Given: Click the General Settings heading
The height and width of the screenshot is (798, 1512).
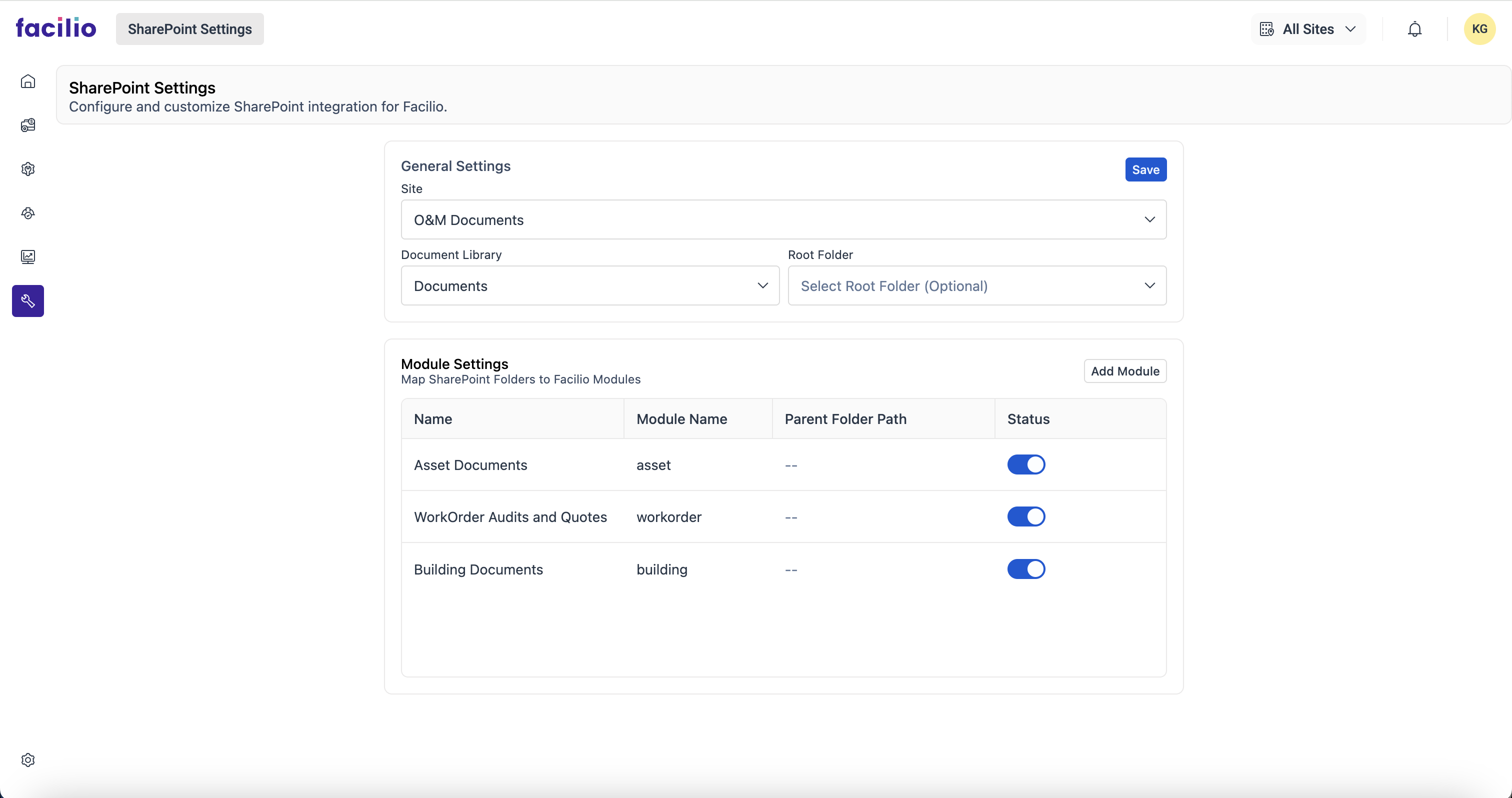Looking at the screenshot, I should click(x=455, y=166).
